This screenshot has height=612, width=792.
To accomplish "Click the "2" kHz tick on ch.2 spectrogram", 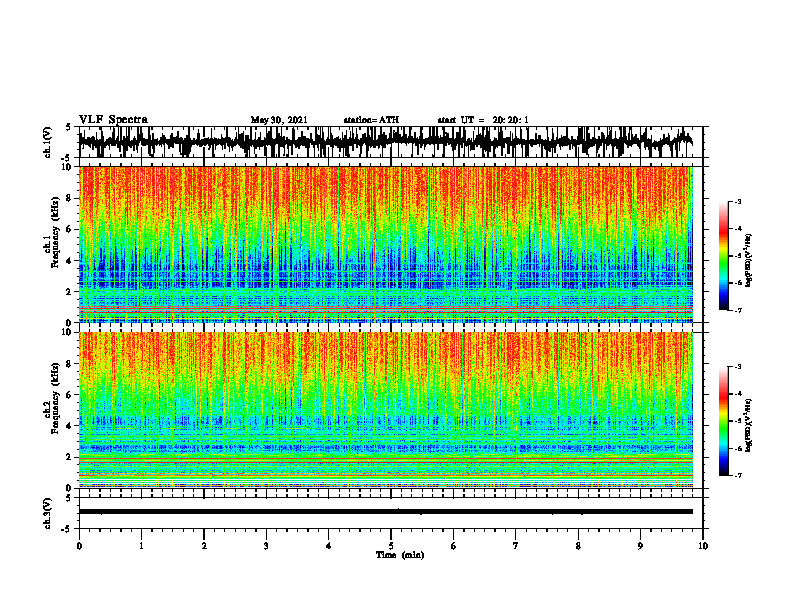I will (x=71, y=457).
